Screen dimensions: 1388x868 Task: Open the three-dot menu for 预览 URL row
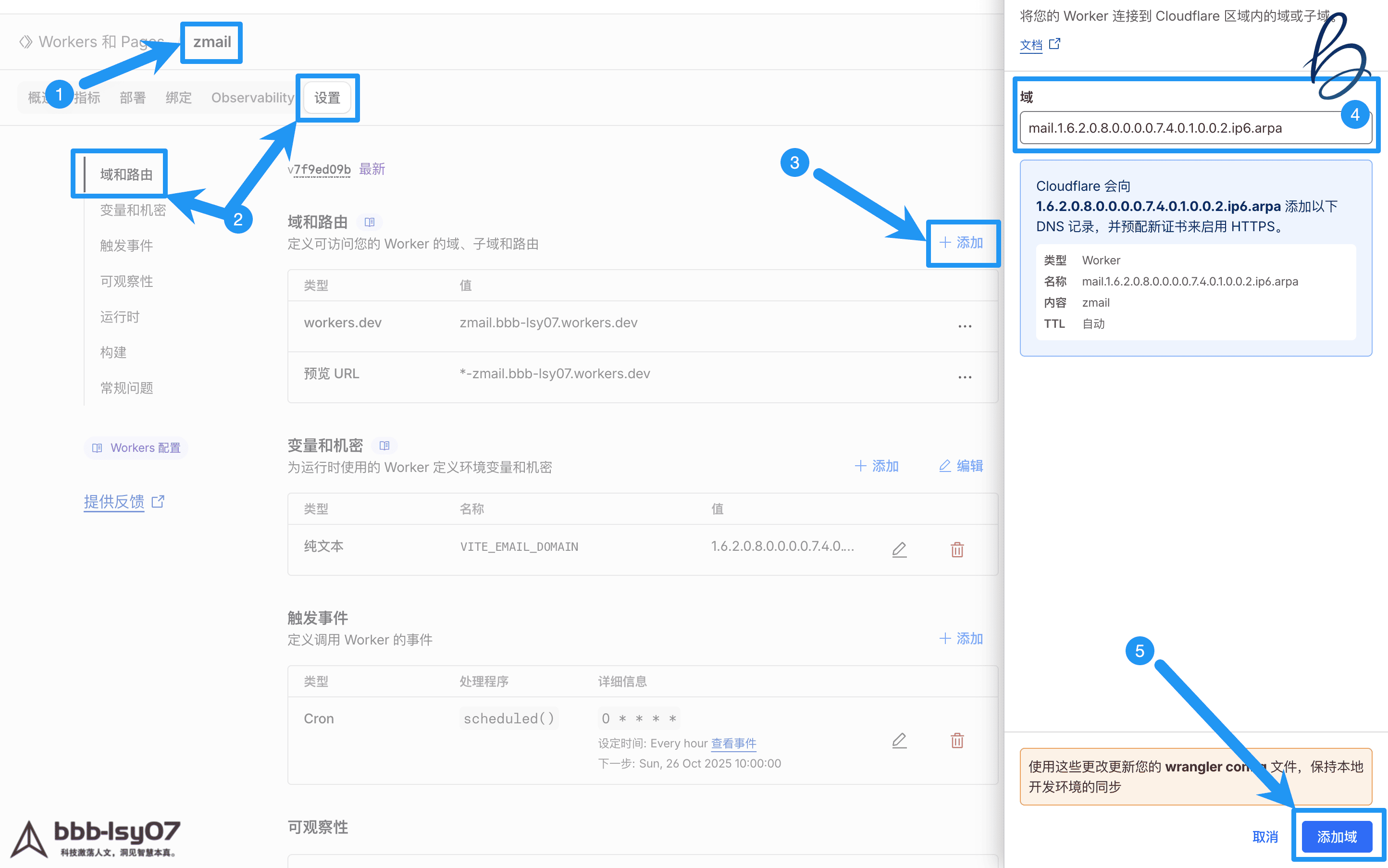965,377
